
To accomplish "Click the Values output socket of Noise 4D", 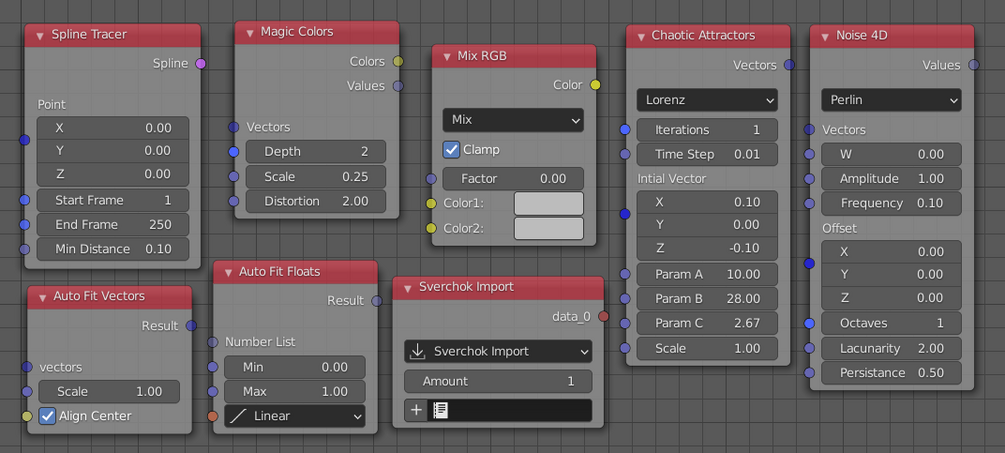I will pos(974,65).
